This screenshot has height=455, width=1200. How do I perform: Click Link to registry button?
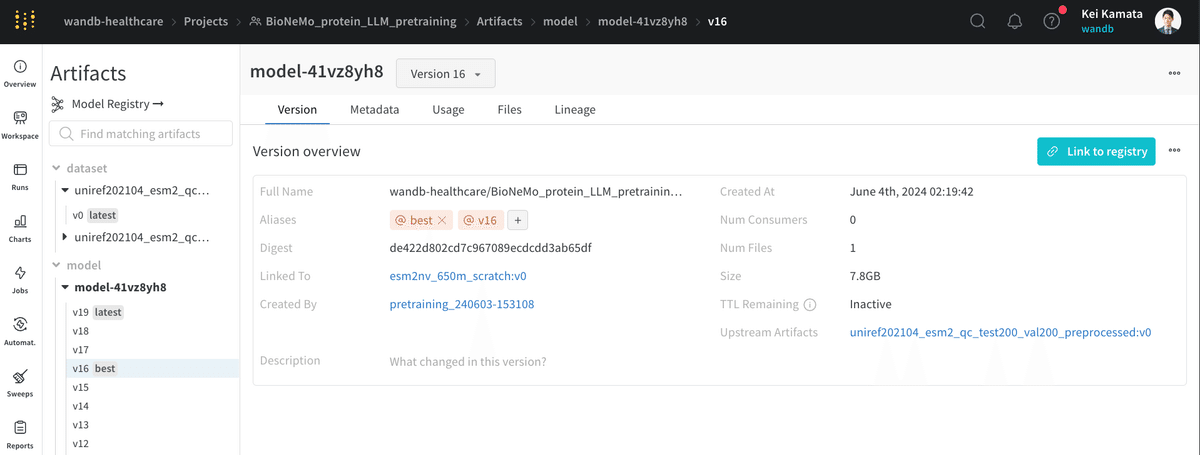pyautogui.click(x=1096, y=151)
